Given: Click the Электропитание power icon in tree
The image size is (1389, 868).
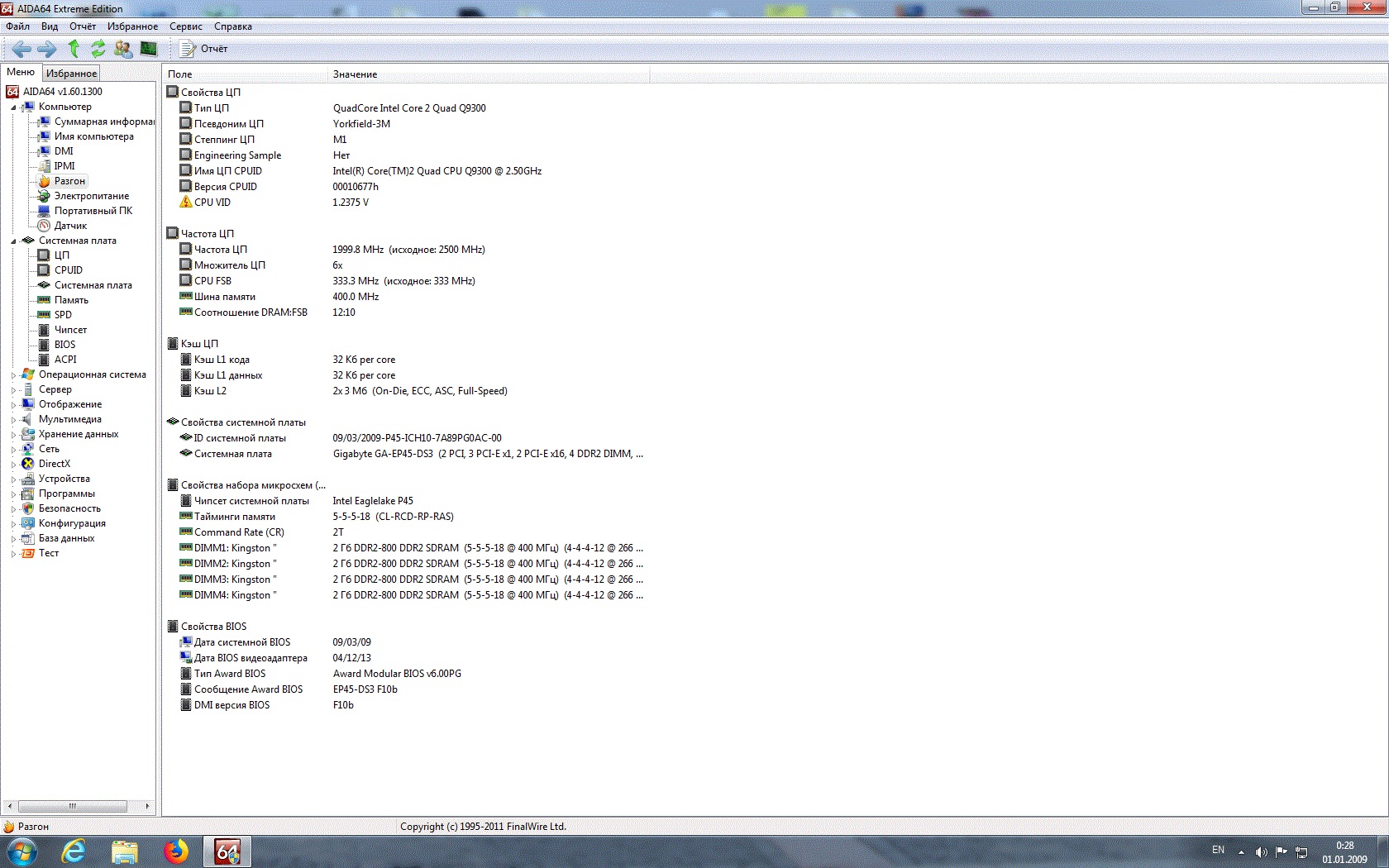Looking at the screenshot, I should [45, 196].
